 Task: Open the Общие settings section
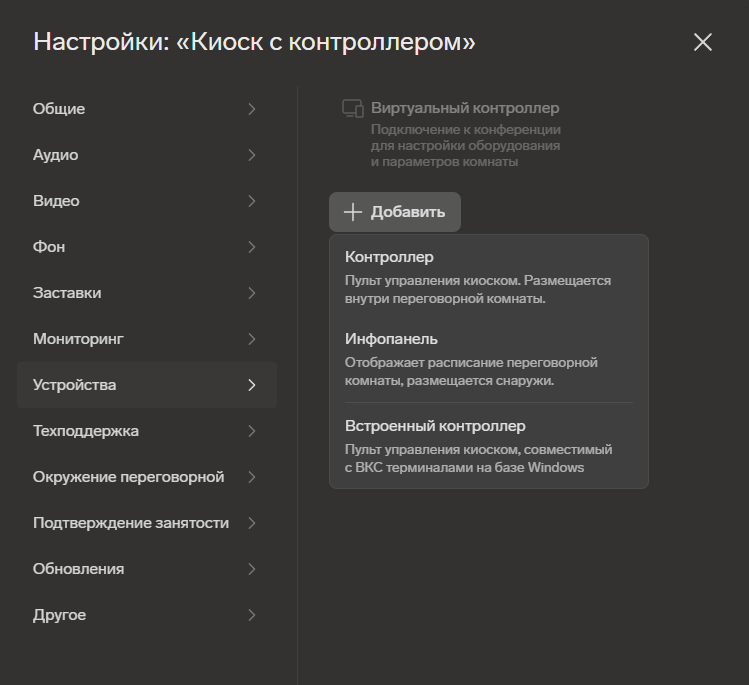59,109
